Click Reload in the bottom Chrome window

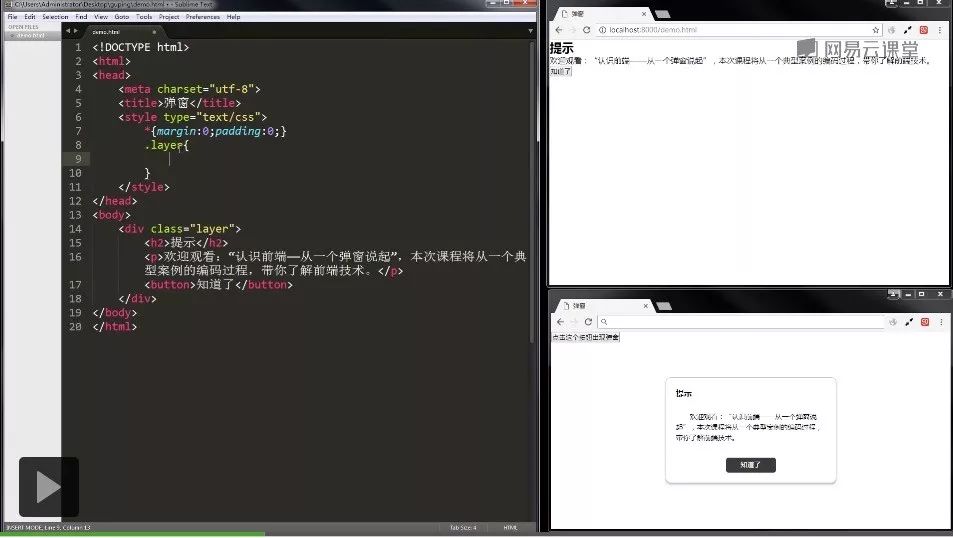(588, 322)
